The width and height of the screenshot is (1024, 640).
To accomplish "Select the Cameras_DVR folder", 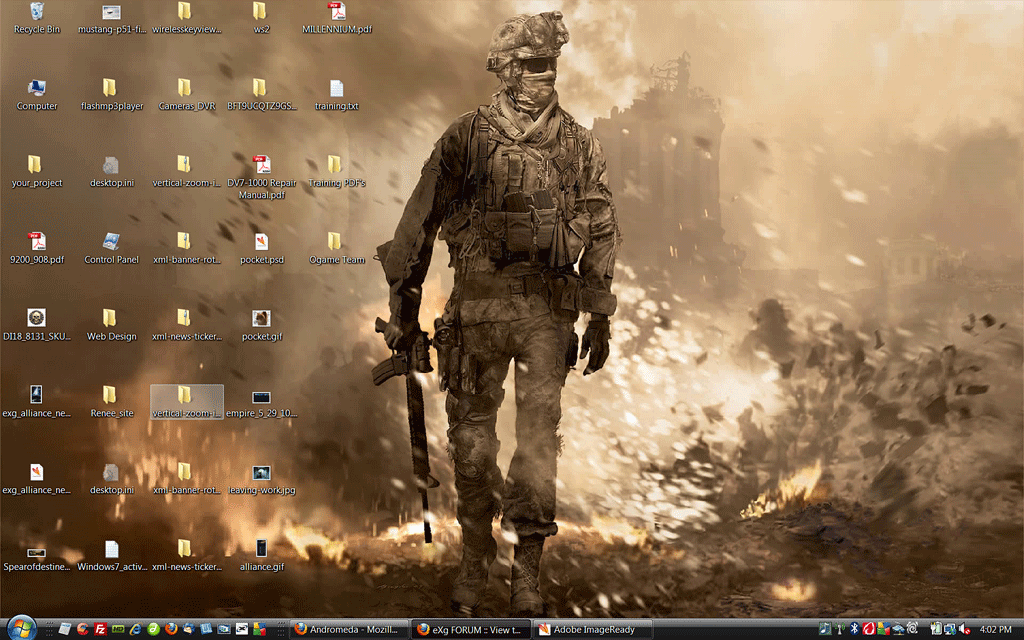I will [187, 95].
